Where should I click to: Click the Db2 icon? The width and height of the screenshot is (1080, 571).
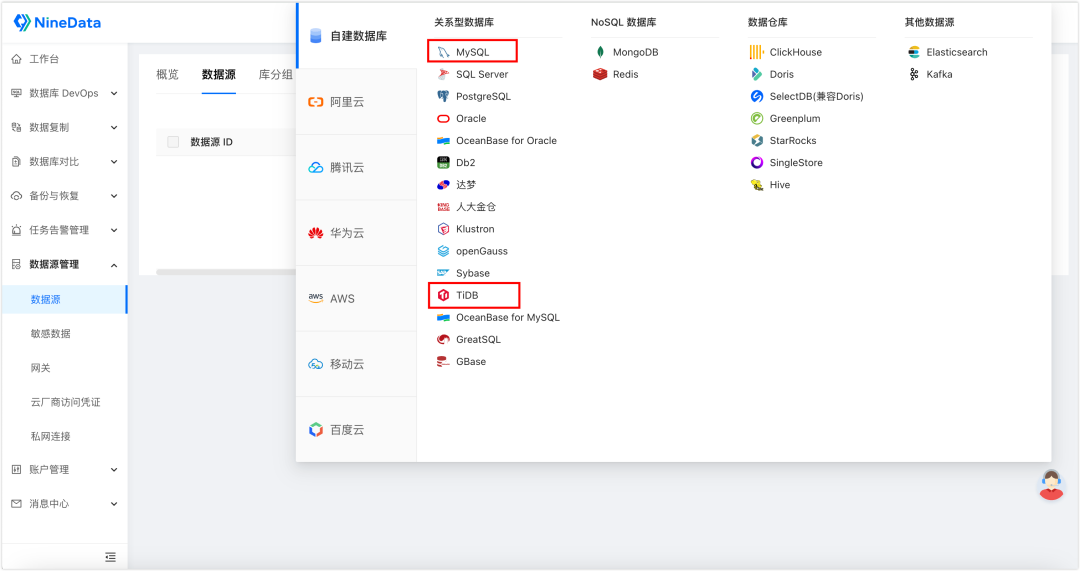444,163
